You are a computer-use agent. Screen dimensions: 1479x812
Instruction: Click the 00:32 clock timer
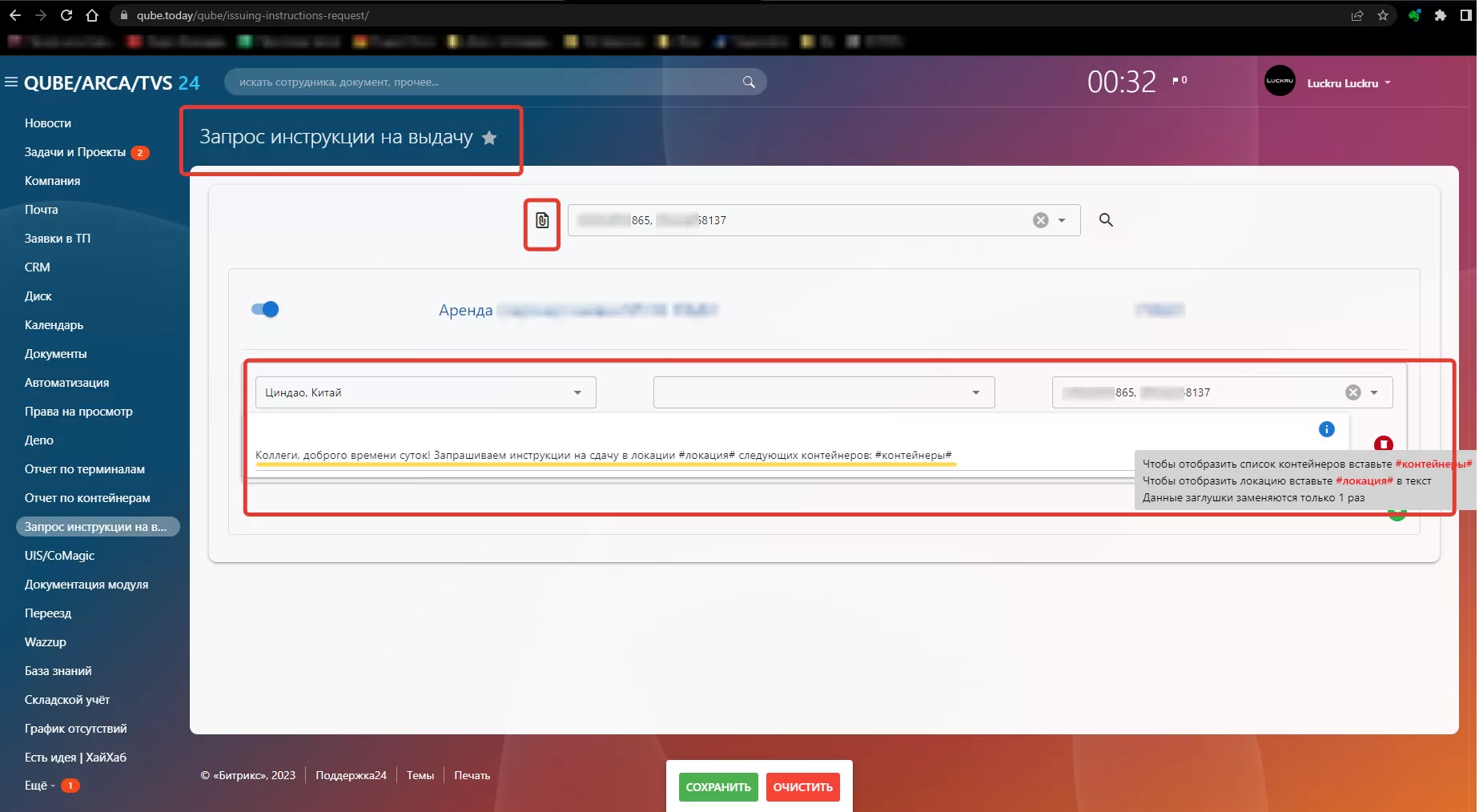point(1121,82)
